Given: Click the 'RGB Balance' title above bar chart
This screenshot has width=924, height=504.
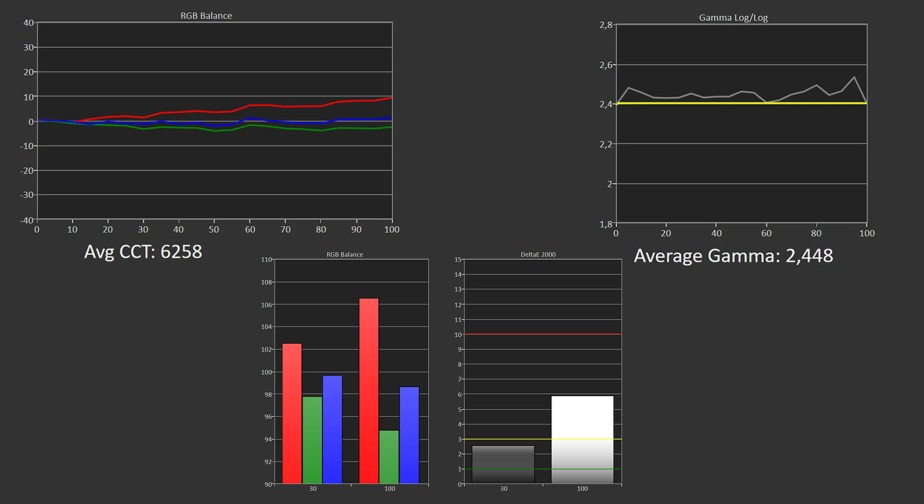Looking at the screenshot, I should point(345,255).
